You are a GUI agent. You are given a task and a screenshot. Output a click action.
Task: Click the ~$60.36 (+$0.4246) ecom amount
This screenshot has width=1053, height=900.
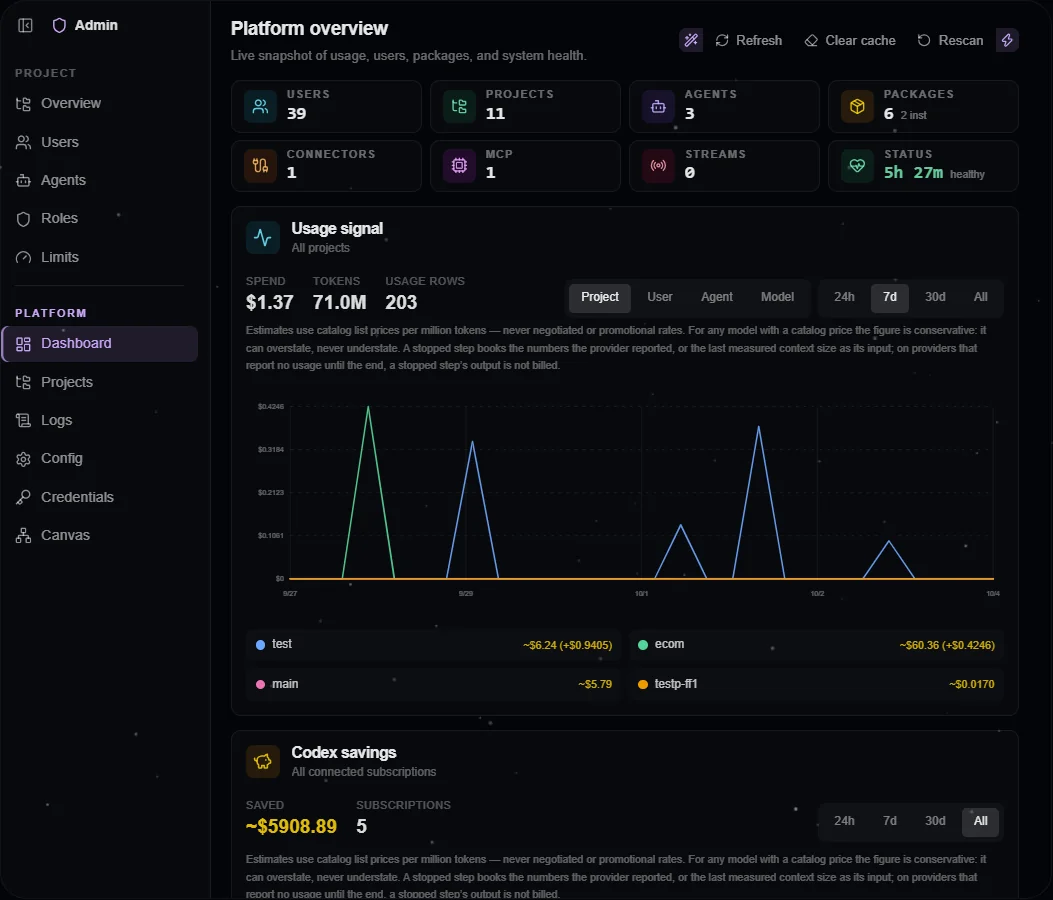click(x=947, y=645)
